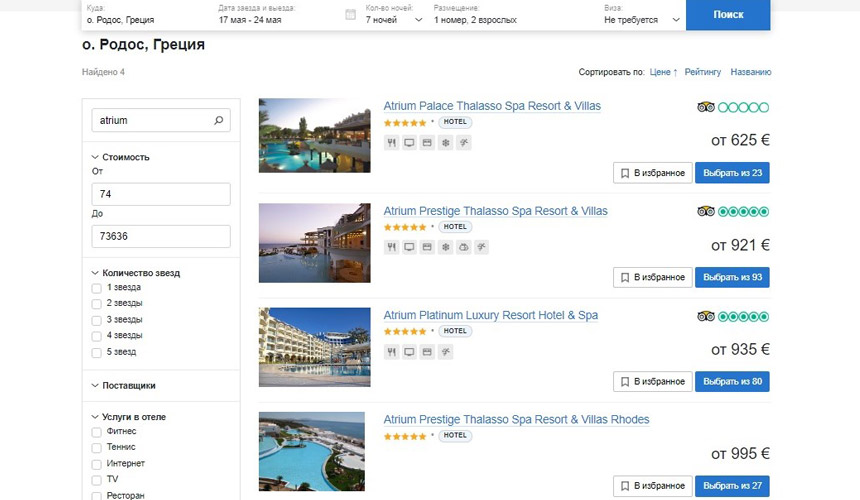
Task: Open Atrium Platinum Luxury Resort Hotel & Spa link
Action: point(490,315)
